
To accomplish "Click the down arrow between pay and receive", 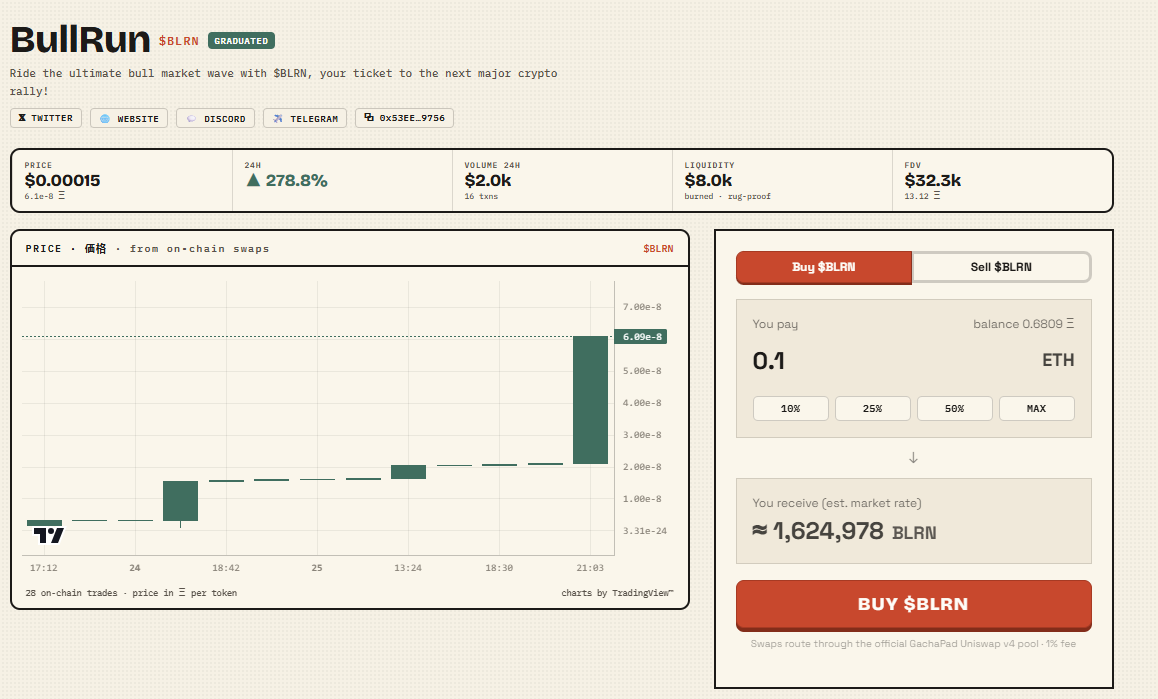I will tap(914, 458).
